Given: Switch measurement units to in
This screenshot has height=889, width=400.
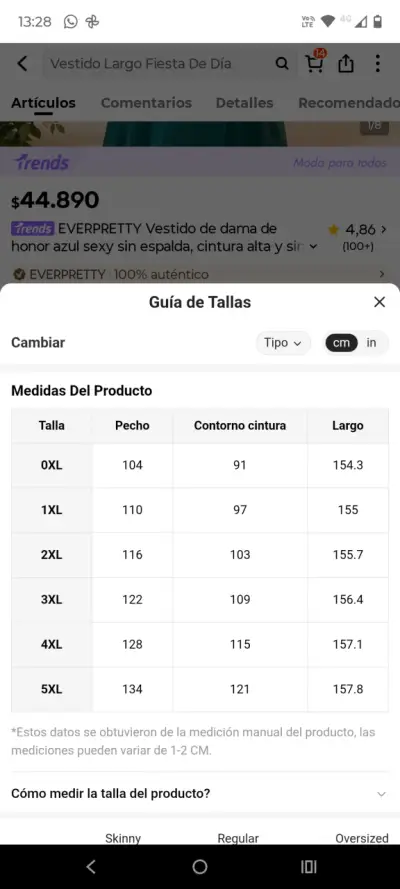Looking at the screenshot, I should point(371,343).
